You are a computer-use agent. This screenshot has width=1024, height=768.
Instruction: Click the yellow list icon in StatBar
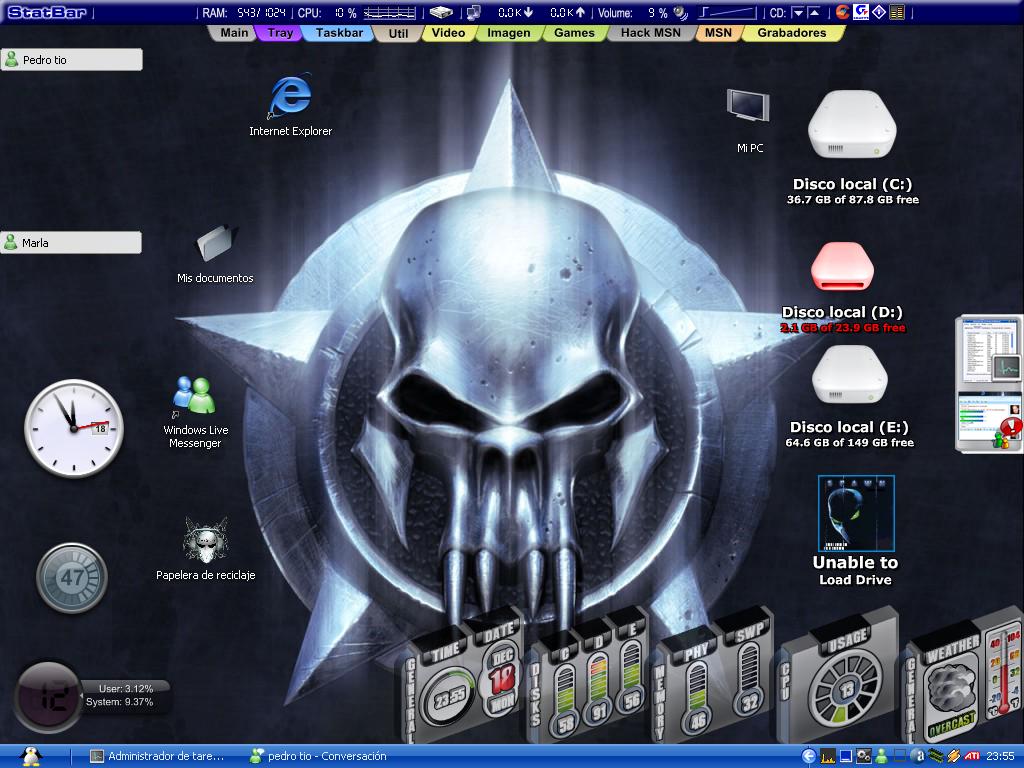click(897, 12)
